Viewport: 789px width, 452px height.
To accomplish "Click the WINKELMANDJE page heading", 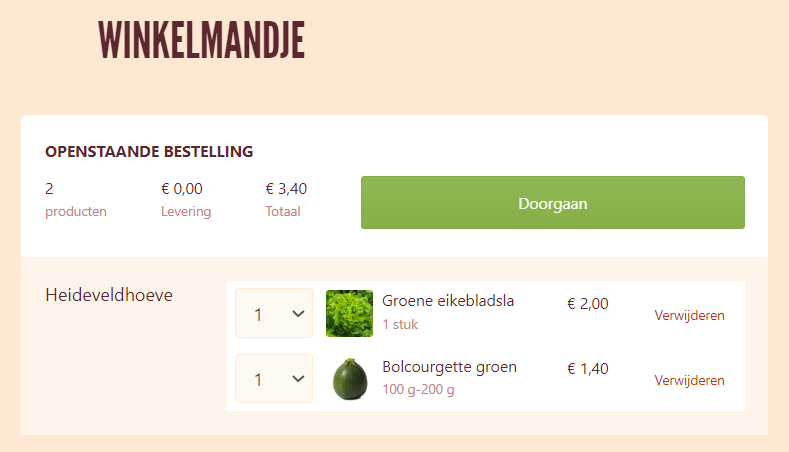I will pyautogui.click(x=201, y=40).
